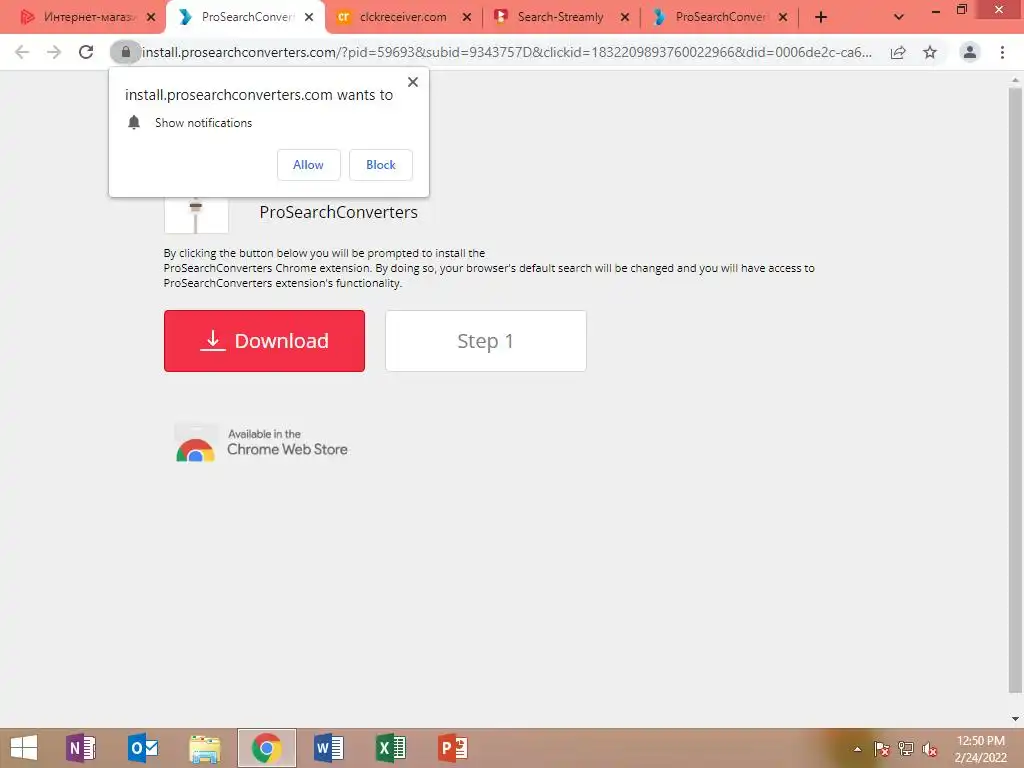Open File Explorer from the taskbar

[x=204, y=748]
